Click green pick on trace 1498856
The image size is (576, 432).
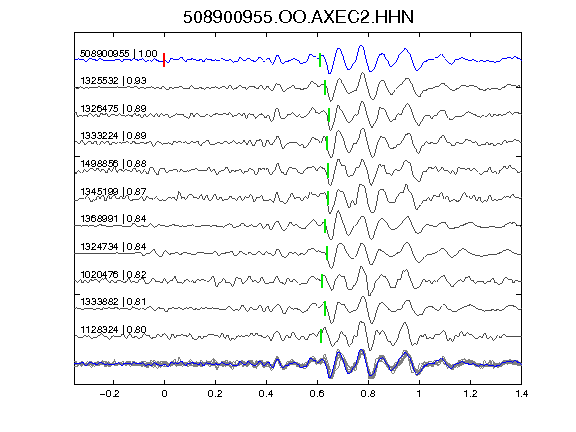coord(328,170)
